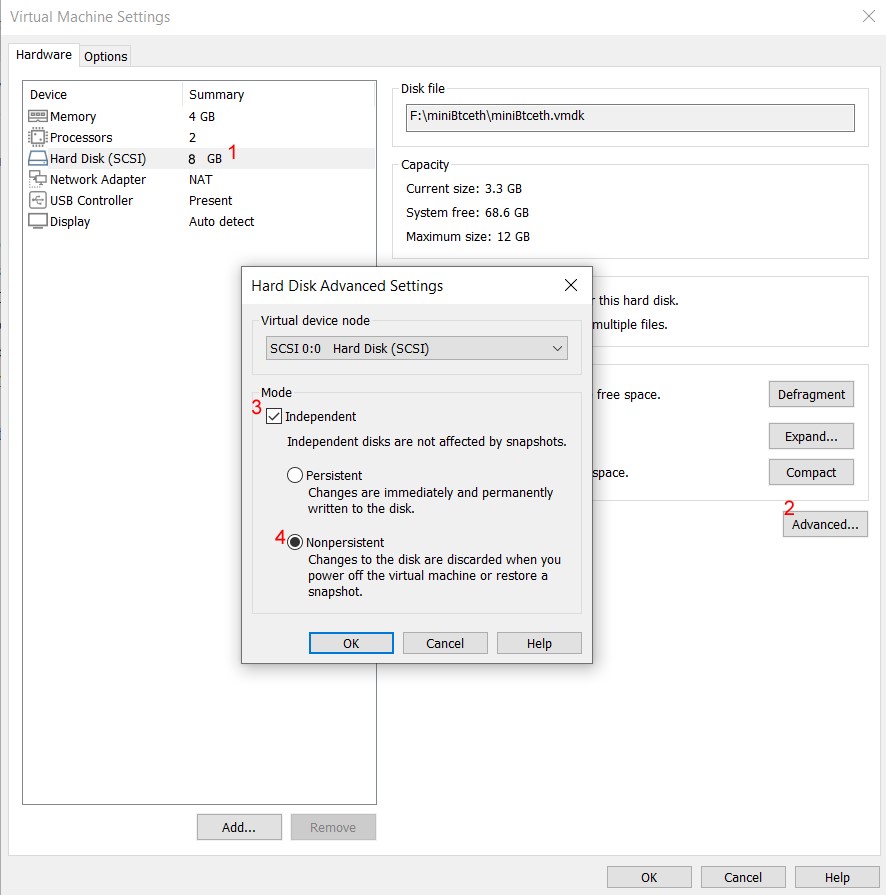Click the Processors chip icon

(x=38, y=138)
